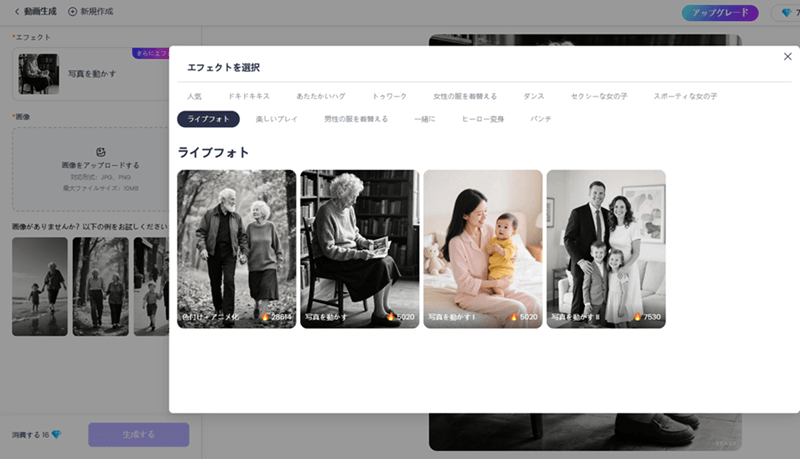The width and height of the screenshot is (800, 459).
Task: Select the beach walk sample image
Action: click(x=40, y=287)
